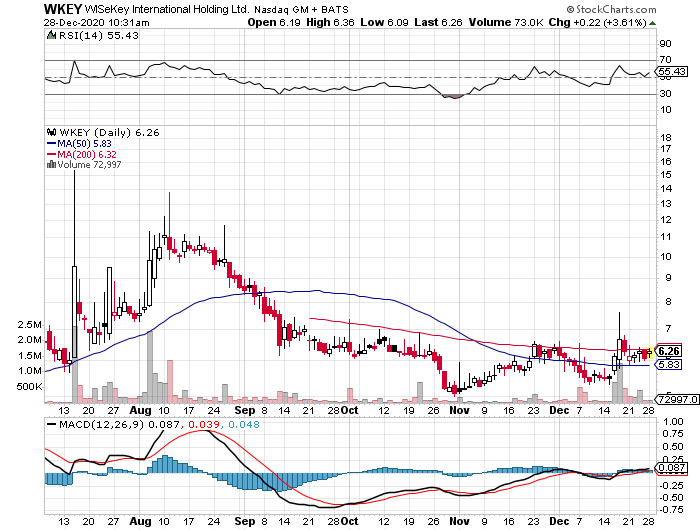Select the Low 6.09 quote value
Image resolution: width=700 pixels, height=530 pixels.
[384, 22]
